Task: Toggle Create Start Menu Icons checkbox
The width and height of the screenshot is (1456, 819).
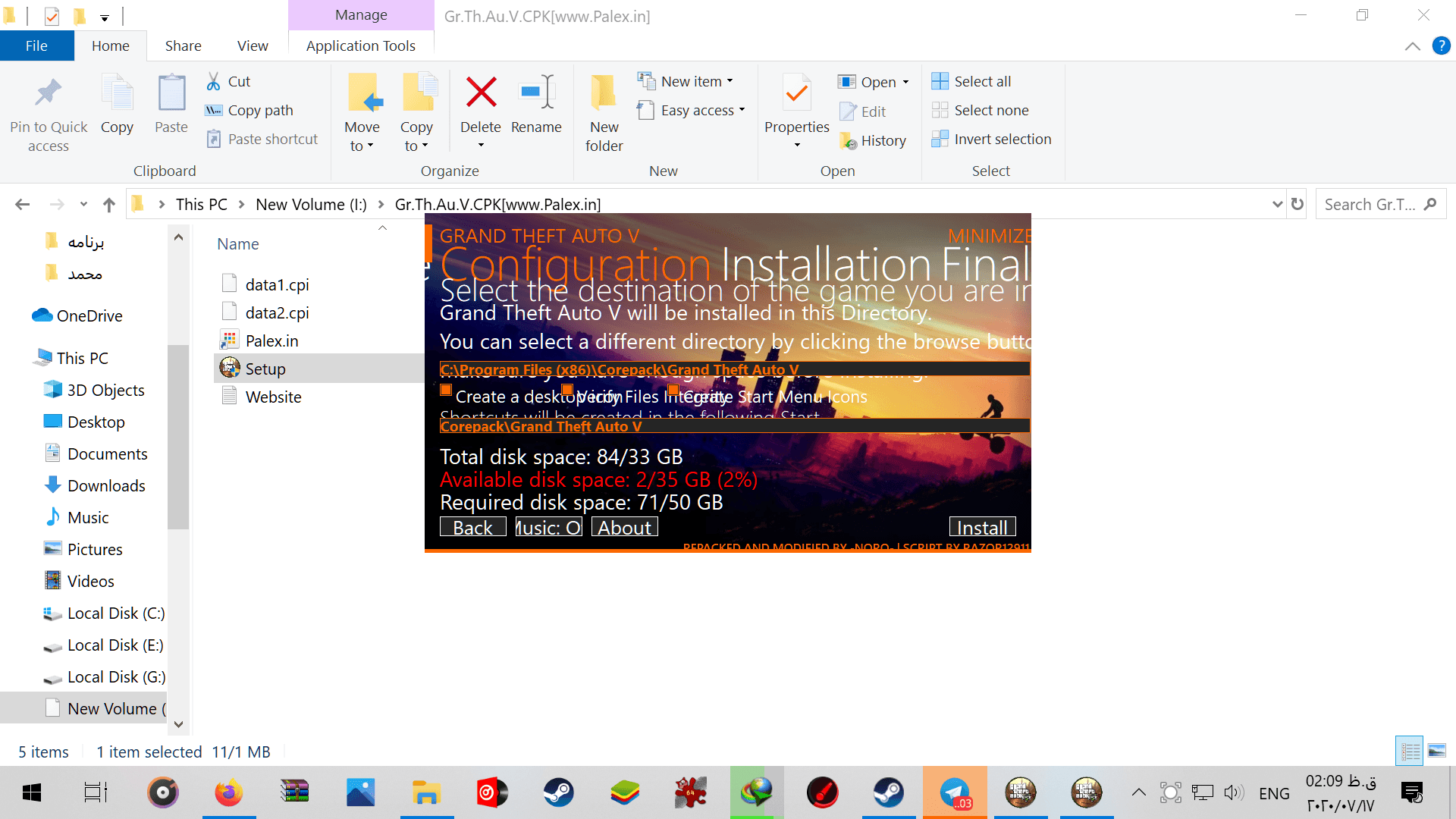Action: click(x=673, y=390)
